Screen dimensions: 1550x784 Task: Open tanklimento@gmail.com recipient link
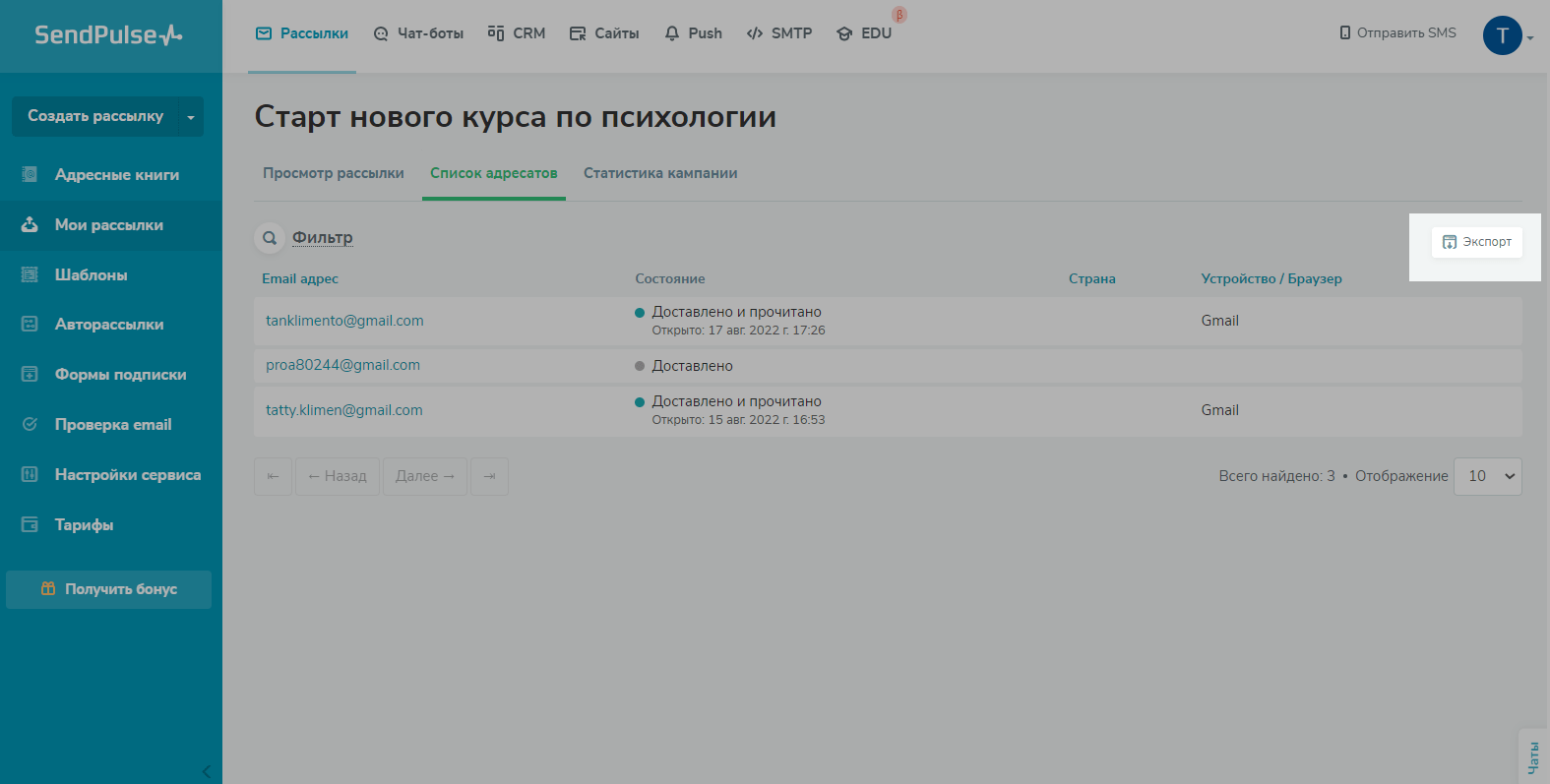coord(344,321)
